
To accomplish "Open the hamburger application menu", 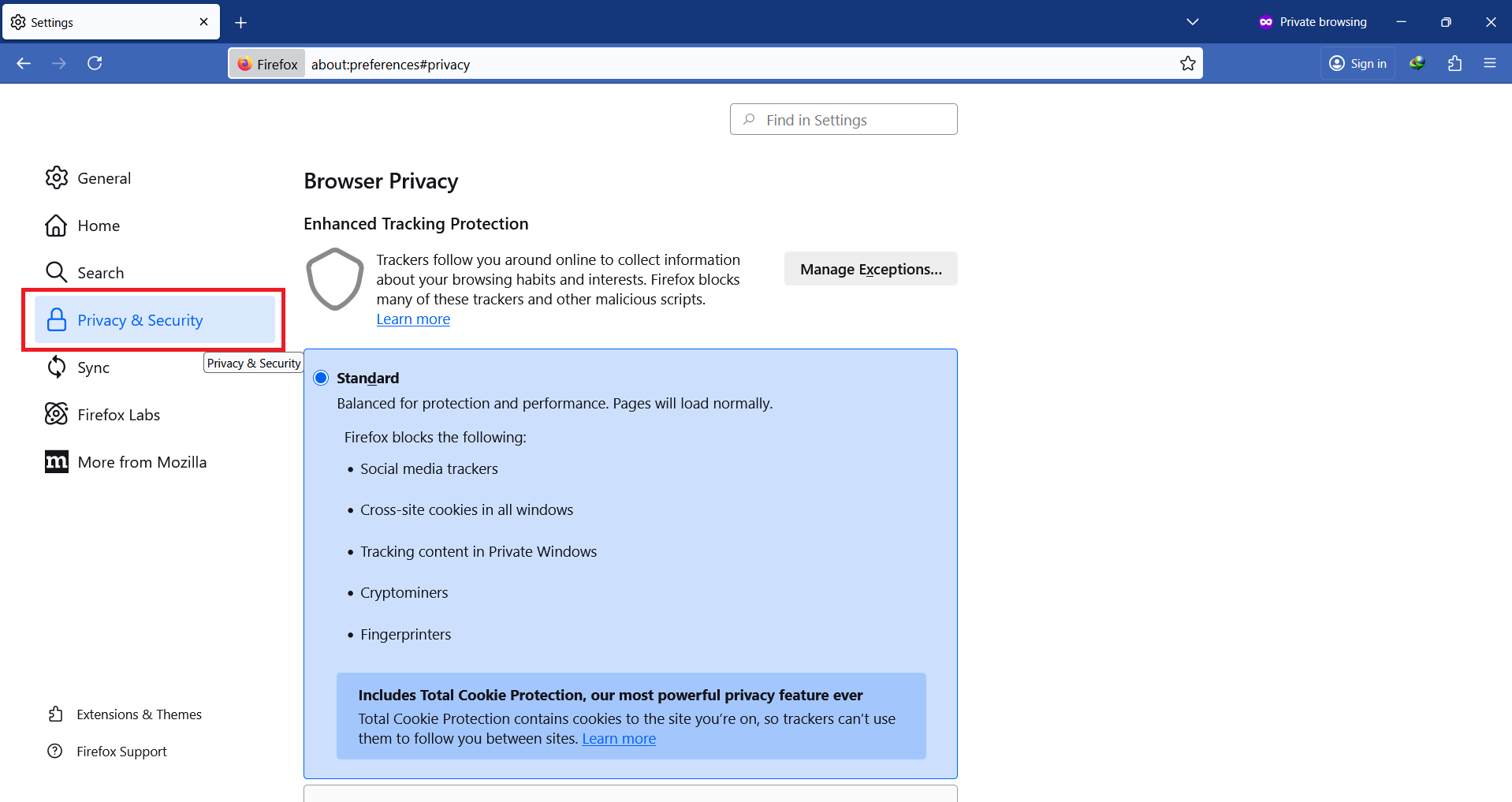I will pyautogui.click(x=1489, y=63).
